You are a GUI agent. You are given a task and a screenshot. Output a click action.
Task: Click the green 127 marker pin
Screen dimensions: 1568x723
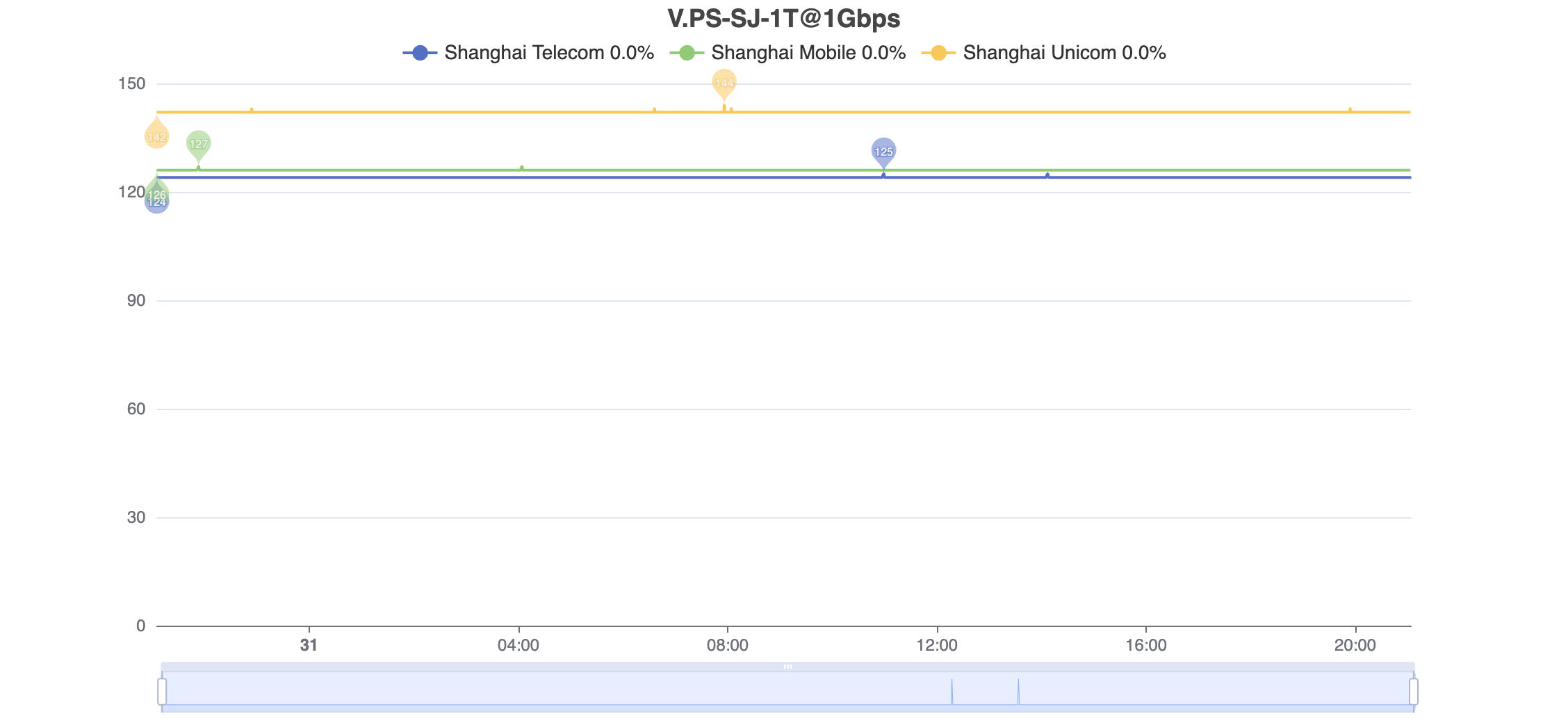click(x=199, y=144)
